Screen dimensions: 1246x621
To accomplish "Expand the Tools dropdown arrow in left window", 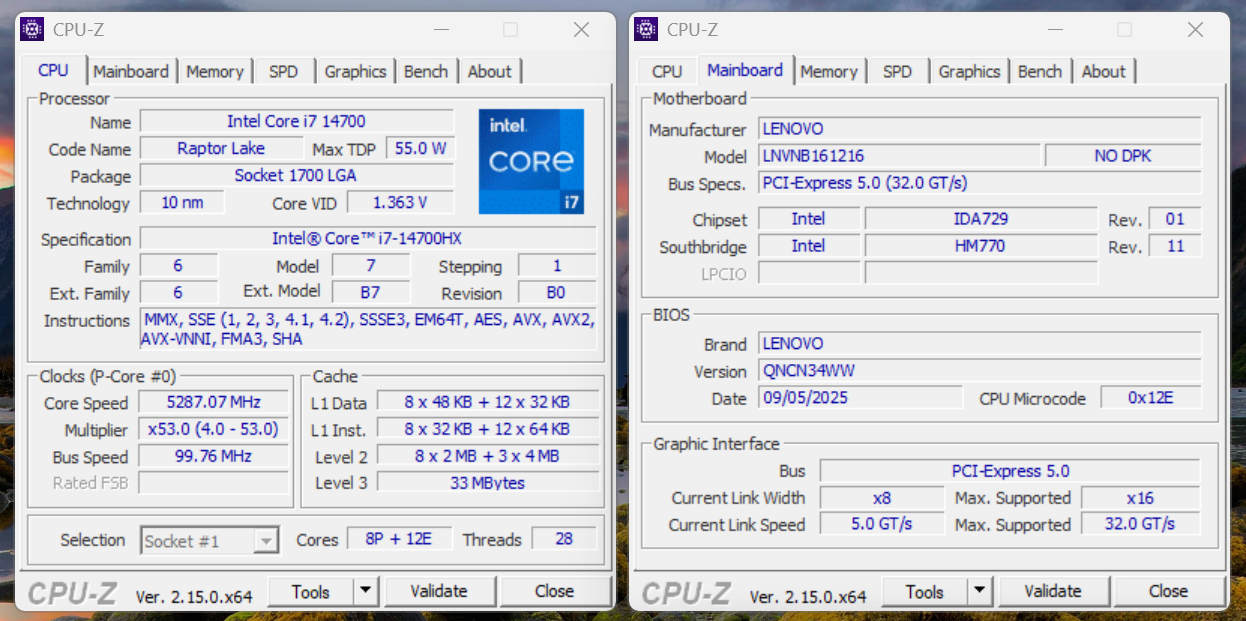I will 366,591.
